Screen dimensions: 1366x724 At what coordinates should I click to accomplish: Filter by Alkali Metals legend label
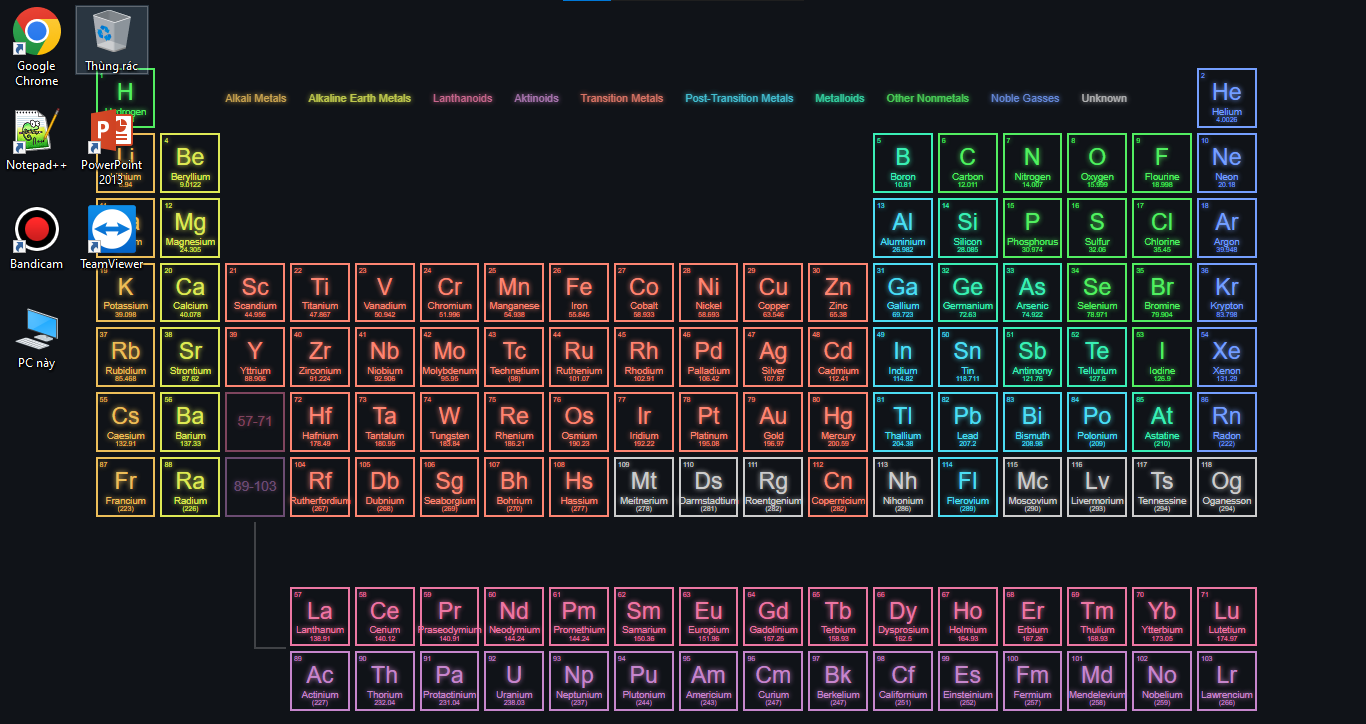click(256, 98)
